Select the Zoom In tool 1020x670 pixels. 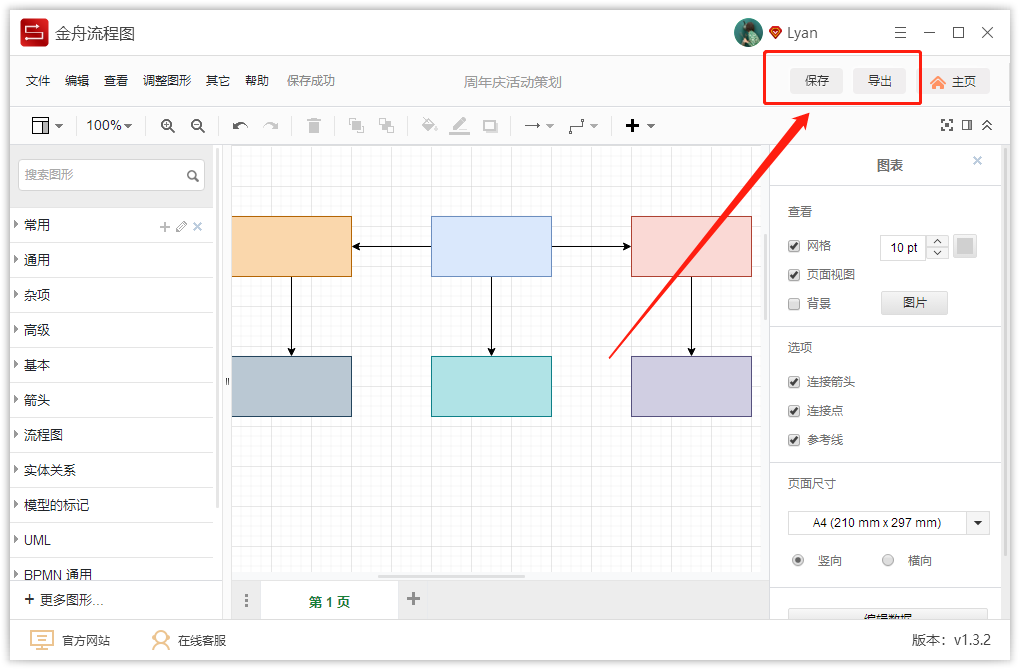point(168,125)
